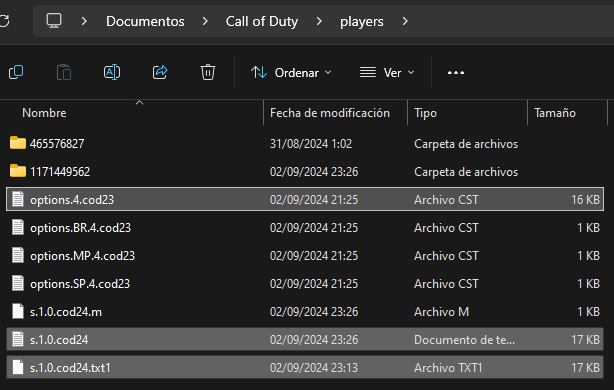Select the file name options.MP.4.cod23
The width and height of the screenshot is (614, 390).
(x=82, y=256)
